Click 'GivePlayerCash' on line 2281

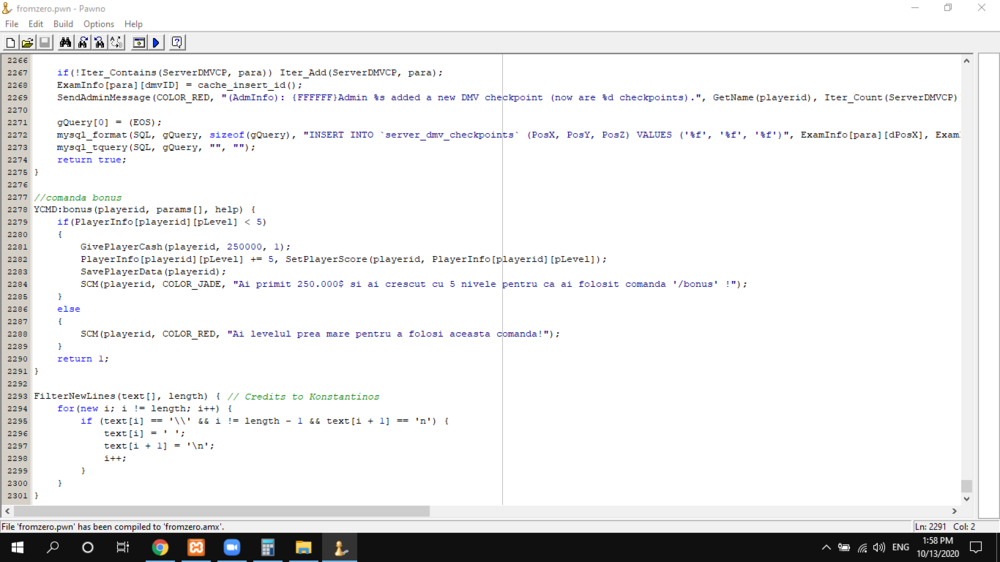(121, 246)
